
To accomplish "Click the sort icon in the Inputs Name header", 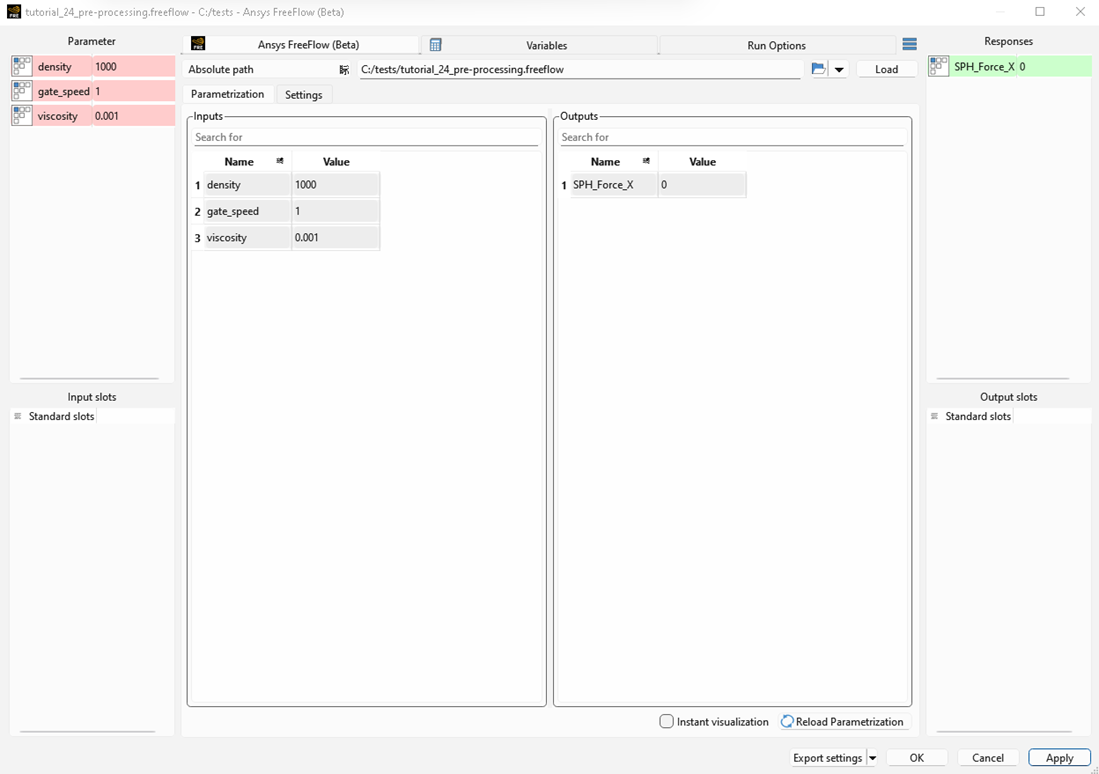I will click(x=280, y=161).
